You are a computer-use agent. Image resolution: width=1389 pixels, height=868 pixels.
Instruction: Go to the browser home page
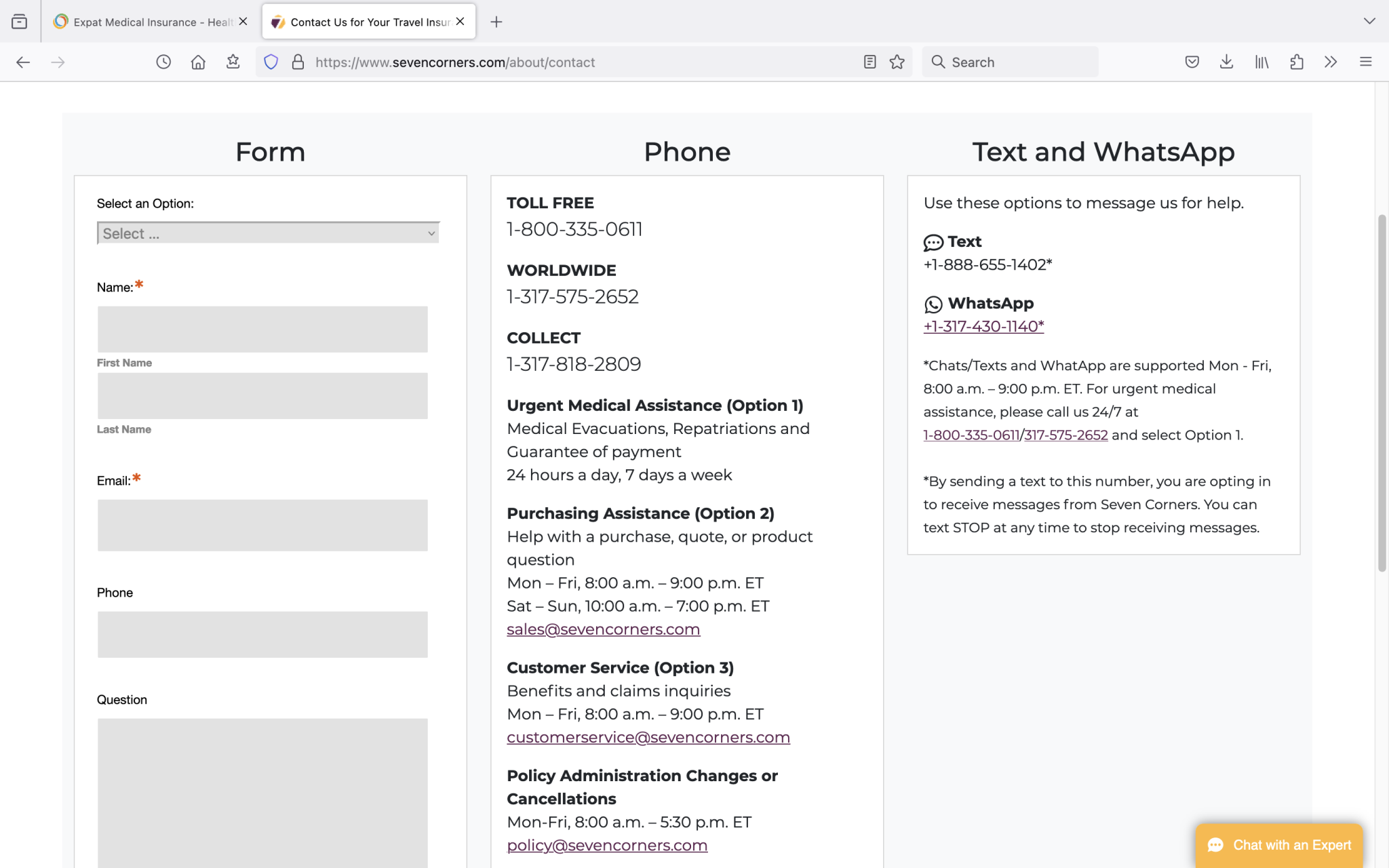click(198, 62)
